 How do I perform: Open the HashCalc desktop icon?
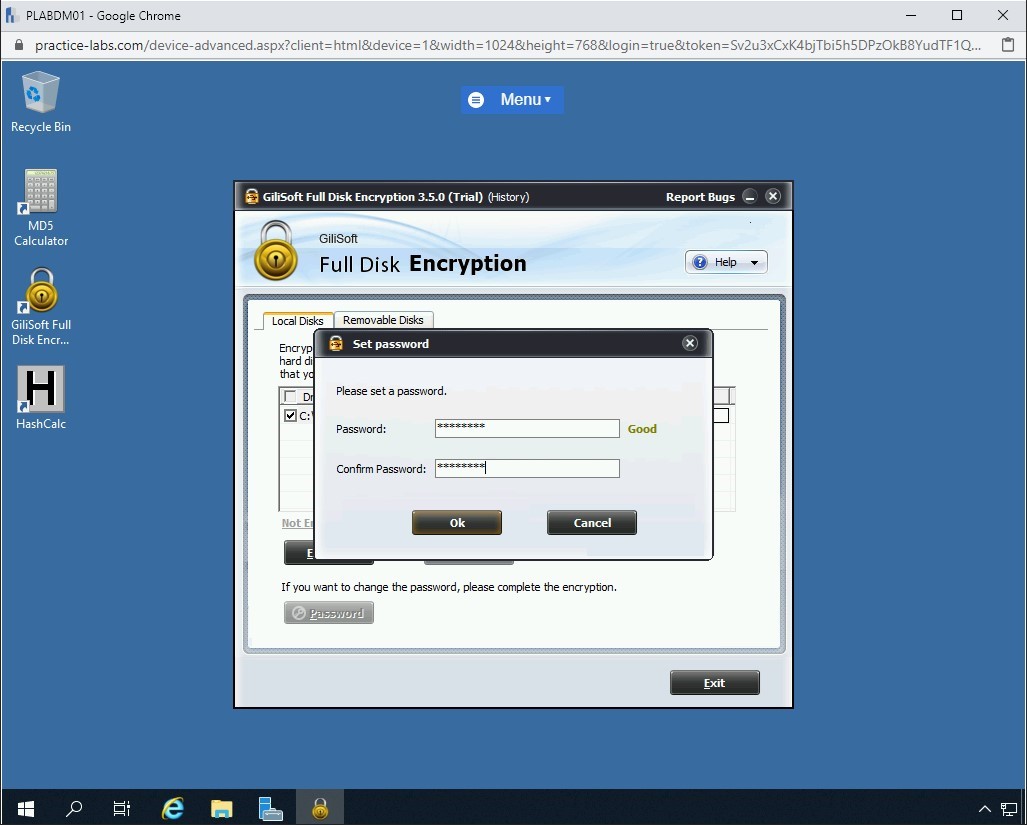pos(41,397)
